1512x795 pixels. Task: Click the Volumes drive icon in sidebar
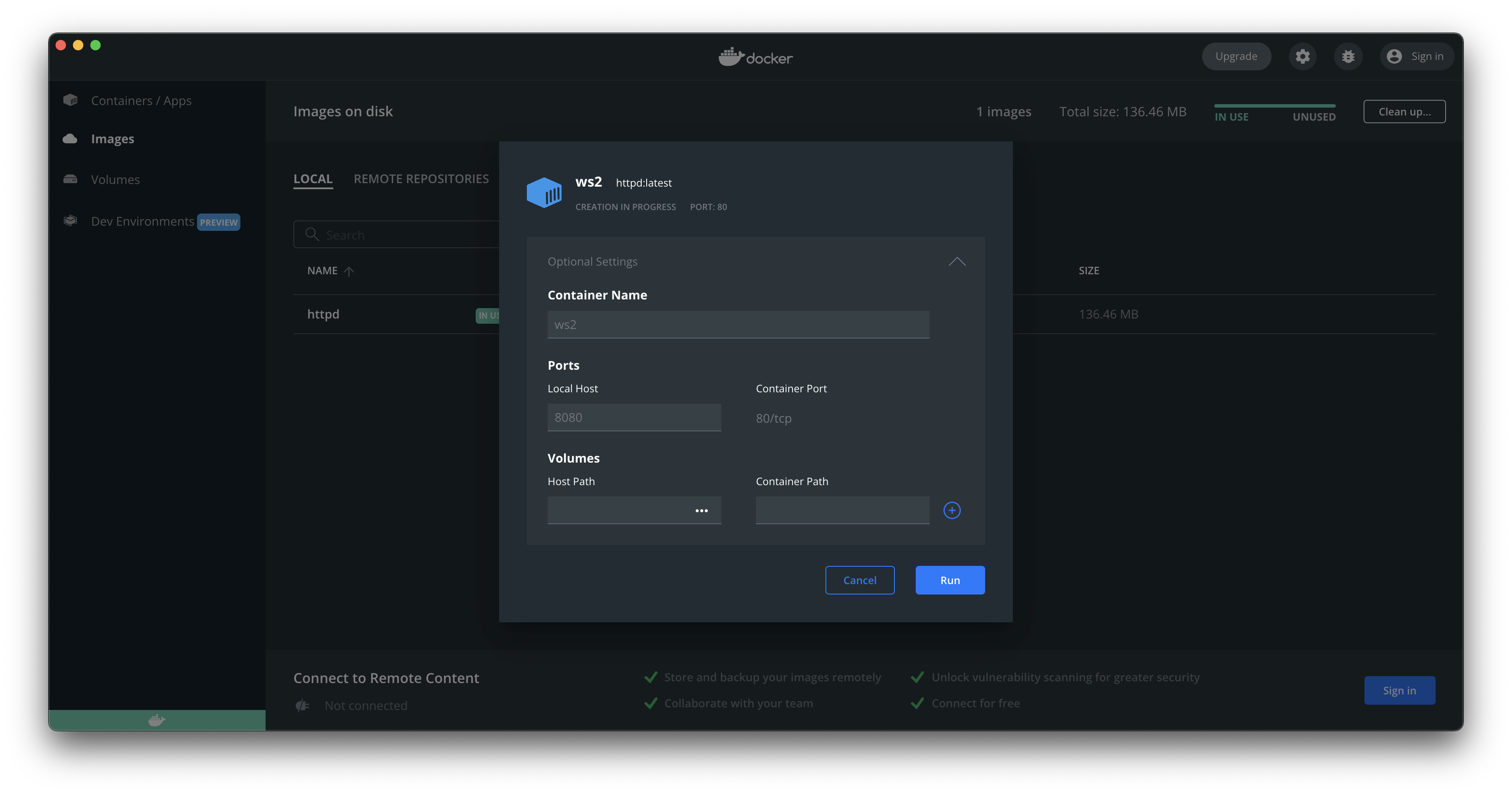tap(70, 180)
